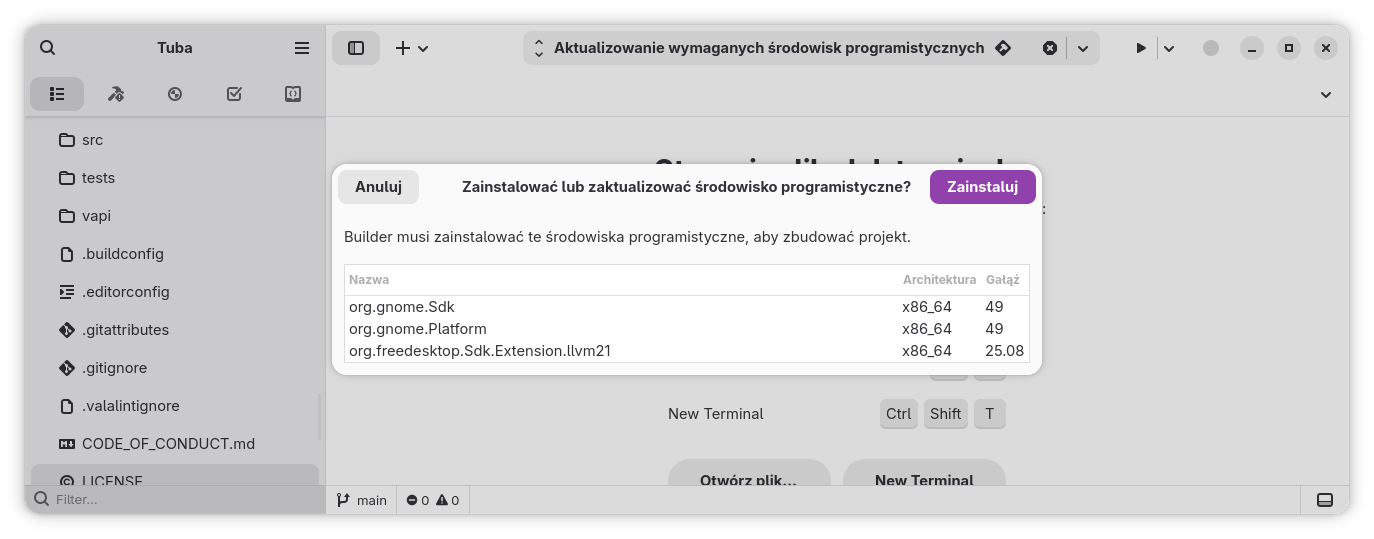This screenshot has height=539, width=1374.
Task: Toggle the bottom panel visibility
Action: (x=1325, y=500)
